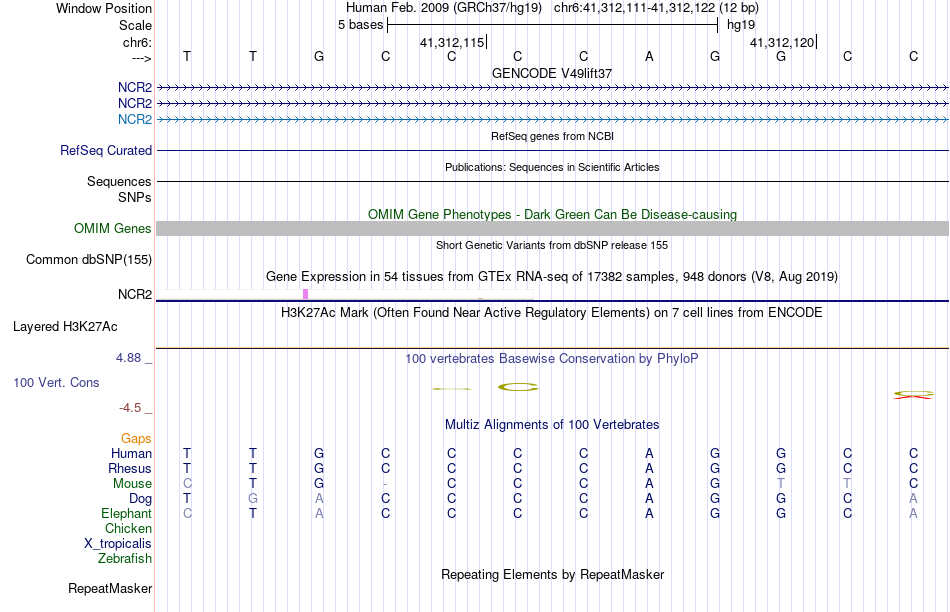Open Gene Expression in 54 tissues GTEx title

[x=552, y=277]
